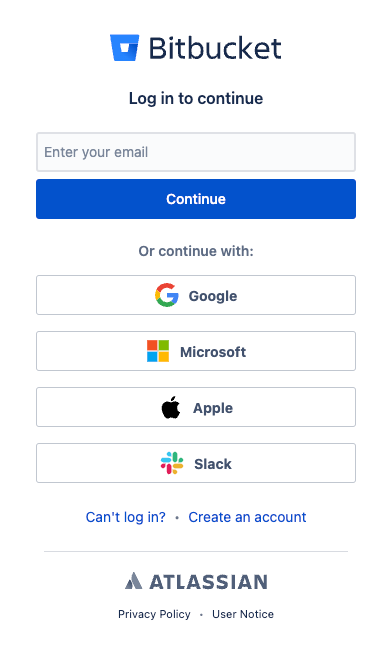Follow the Create an account link

247,517
